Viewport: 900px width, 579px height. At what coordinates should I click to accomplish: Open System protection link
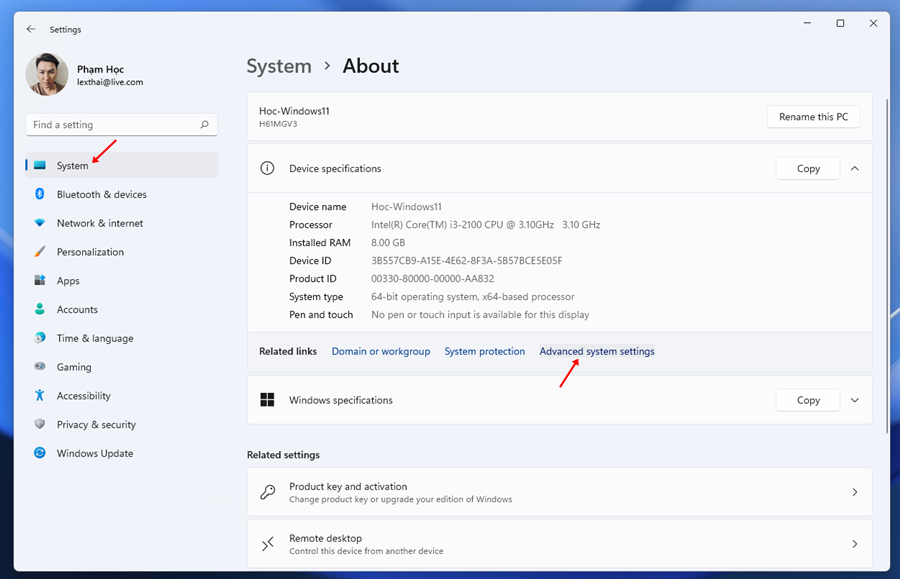[484, 351]
